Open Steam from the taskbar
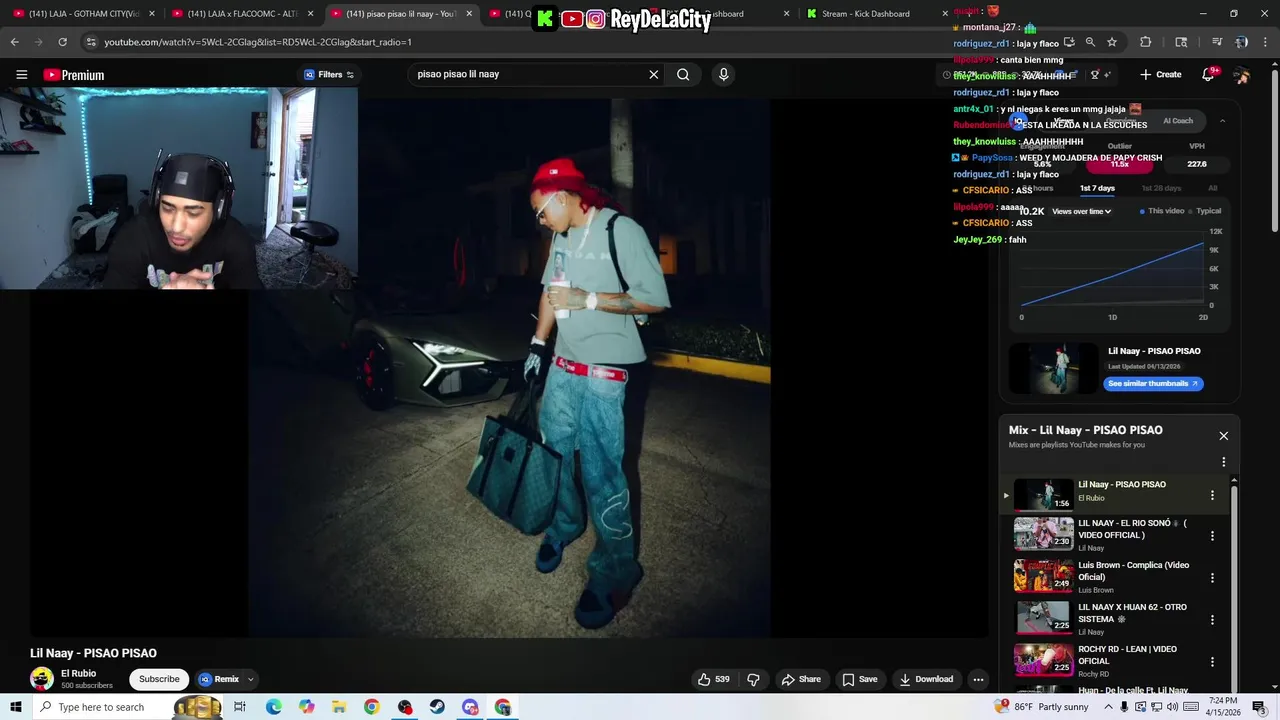This screenshot has height=720, width=1280. 437,707
